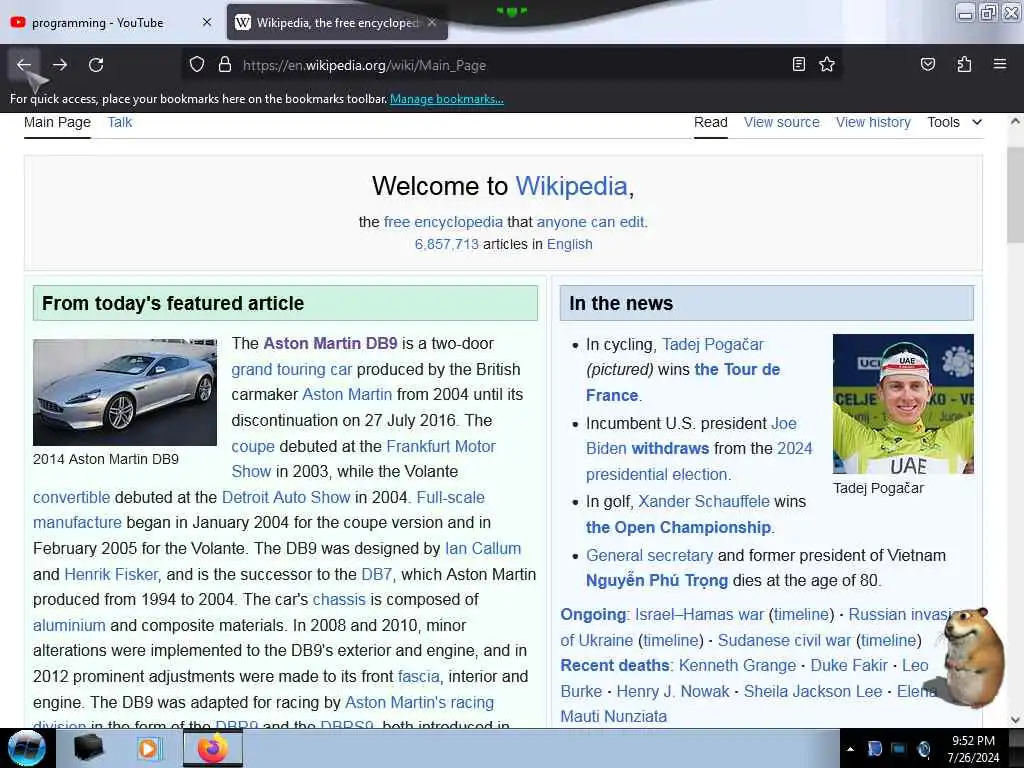
Task: Open the media player taskbar icon
Action: click(149, 748)
